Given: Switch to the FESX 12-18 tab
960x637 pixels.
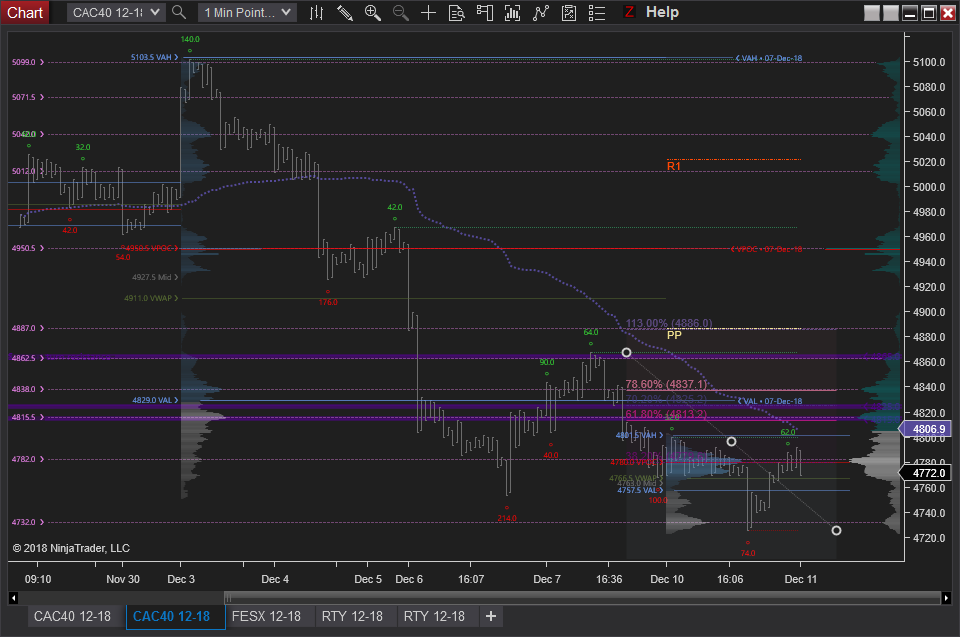Looking at the screenshot, I should 266,616.
